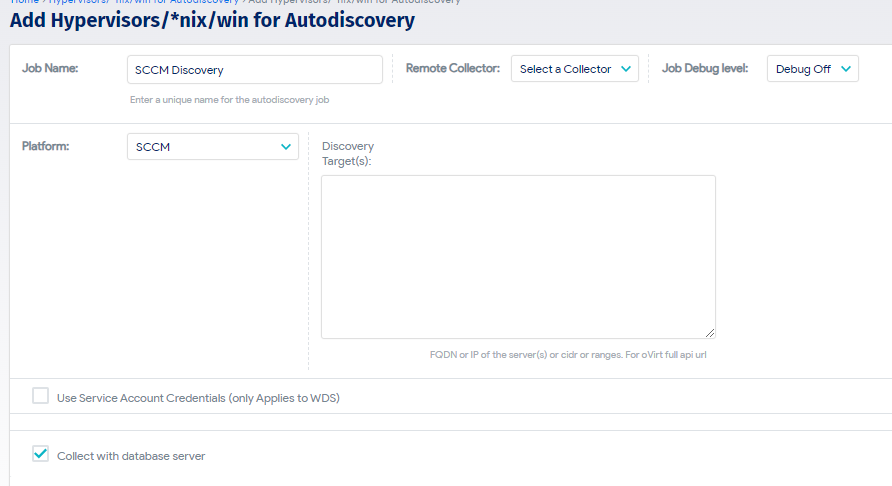Click the Hypervisors/*nix/win for Autodiscovery breadcrumb link
Viewport: 892px width, 486px height.
point(143,2)
